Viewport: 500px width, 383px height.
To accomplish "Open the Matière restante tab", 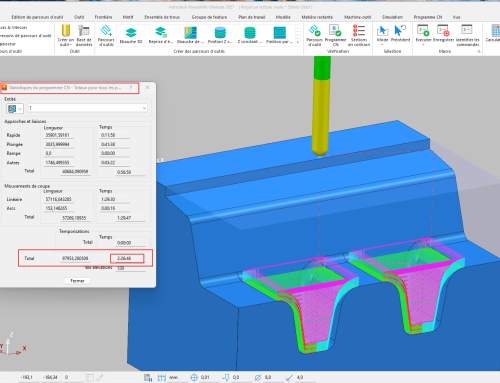I will [x=317, y=17].
